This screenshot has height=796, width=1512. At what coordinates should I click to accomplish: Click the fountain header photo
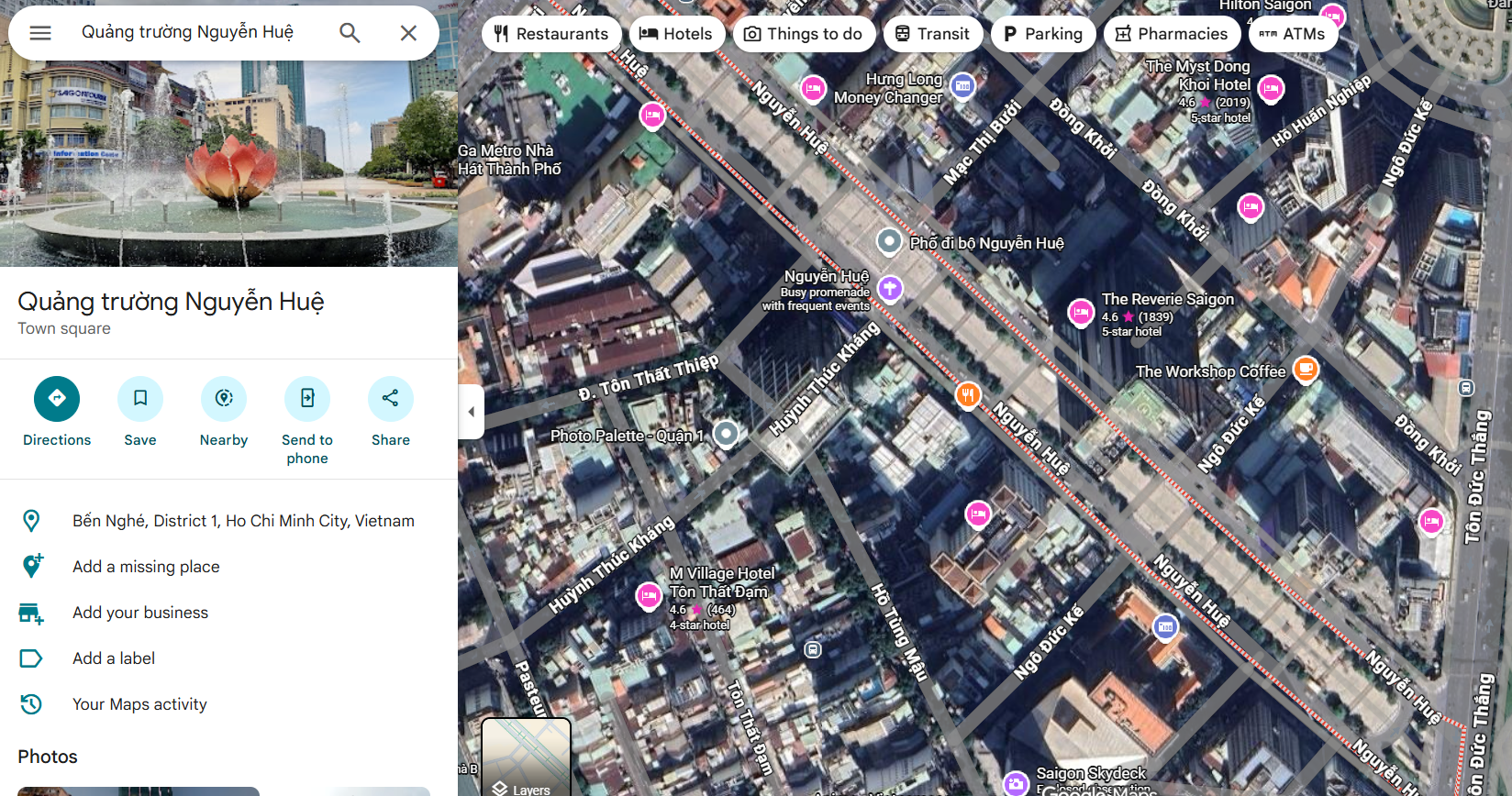click(228, 163)
